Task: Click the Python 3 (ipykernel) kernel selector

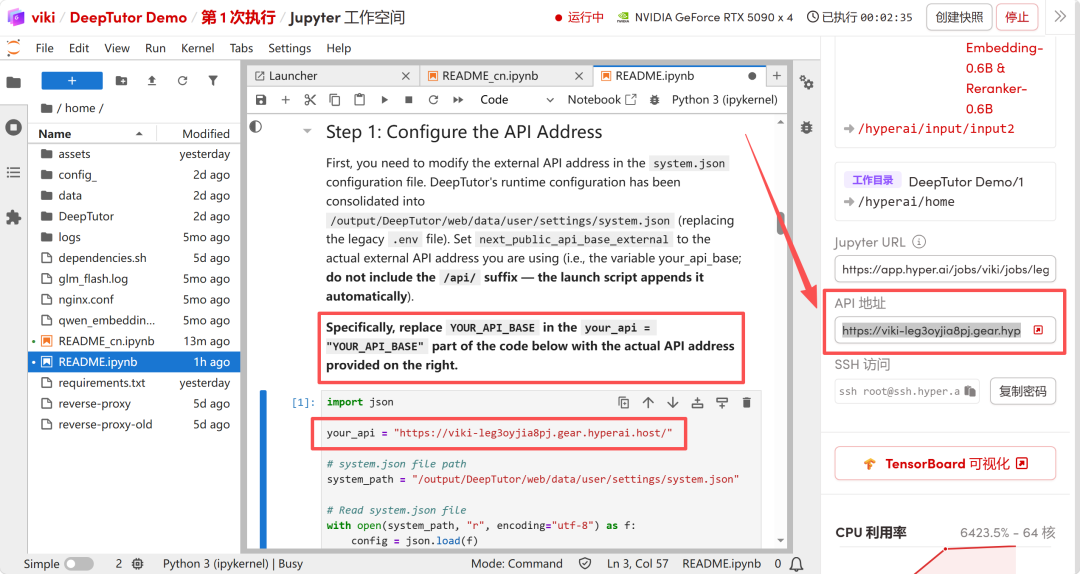Action: [725, 100]
